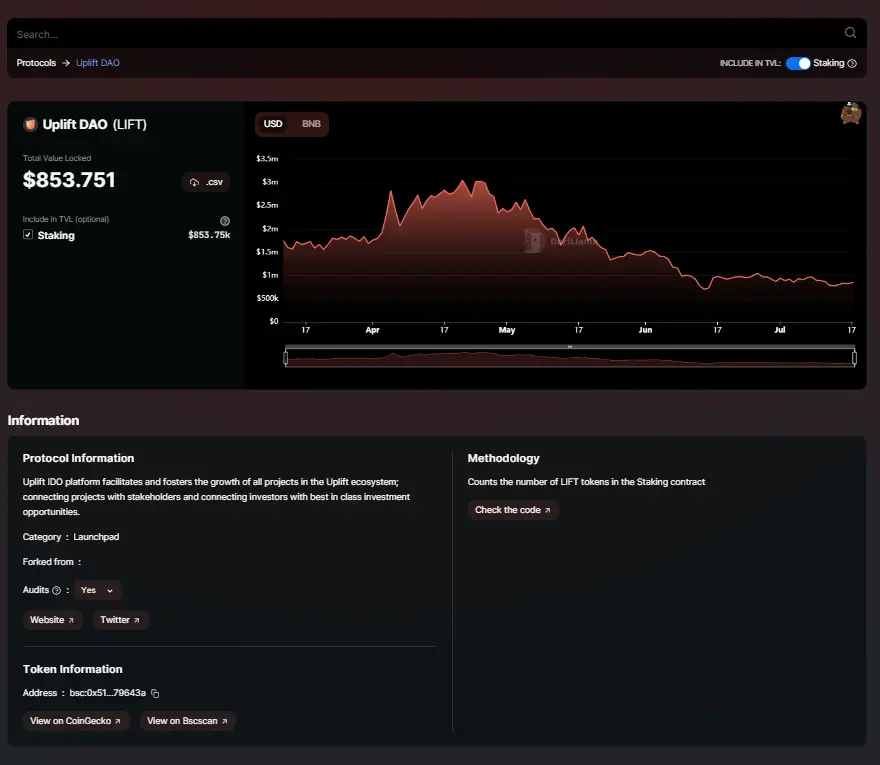
Task: Click the May label on chart axis
Action: click(x=507, y=330)
